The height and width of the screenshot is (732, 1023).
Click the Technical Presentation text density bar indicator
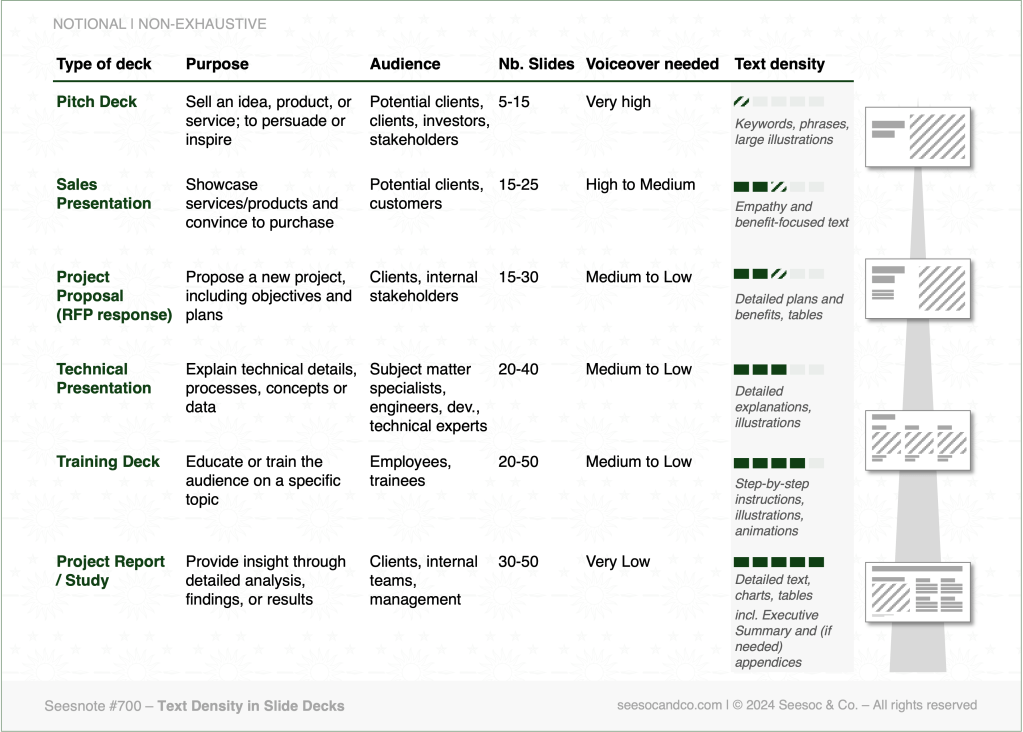tap(779, 370)
